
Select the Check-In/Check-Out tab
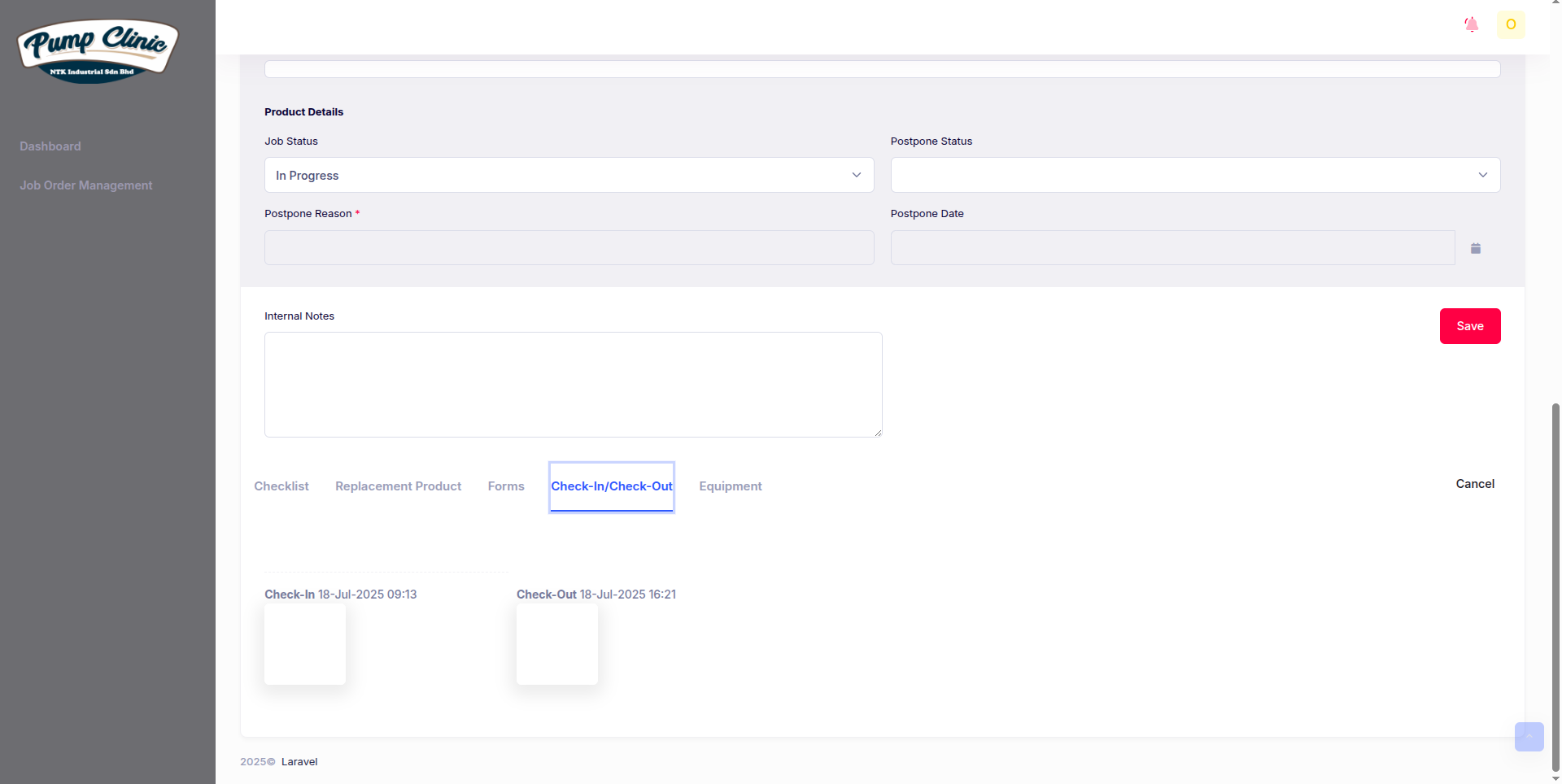coord(612,486)
